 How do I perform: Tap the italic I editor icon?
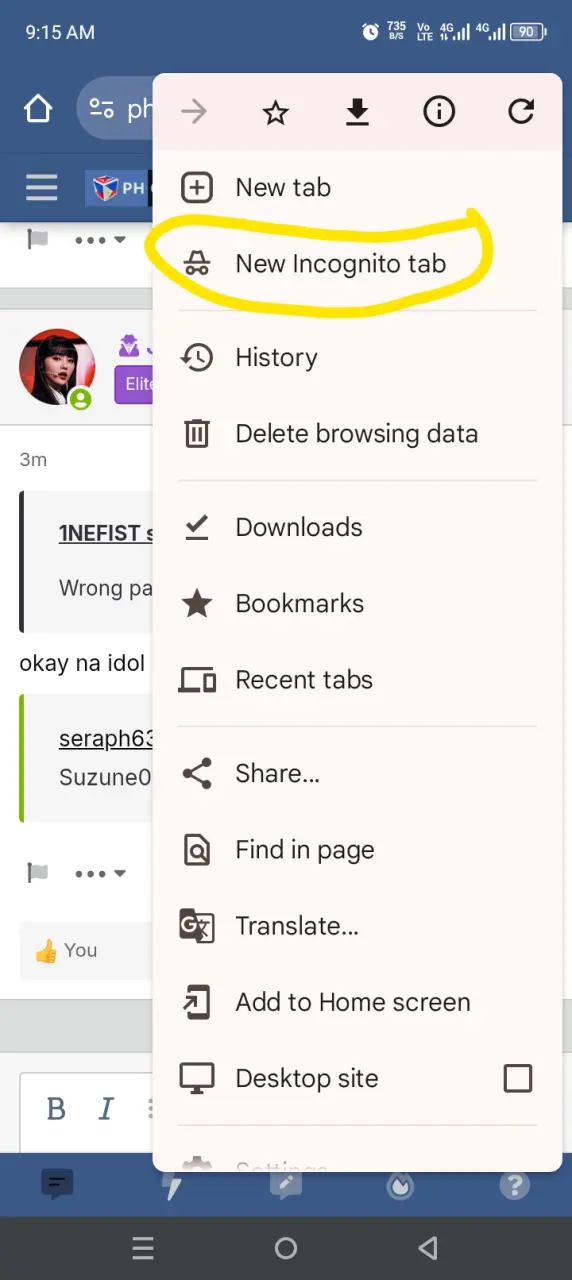pos(106,1109)
